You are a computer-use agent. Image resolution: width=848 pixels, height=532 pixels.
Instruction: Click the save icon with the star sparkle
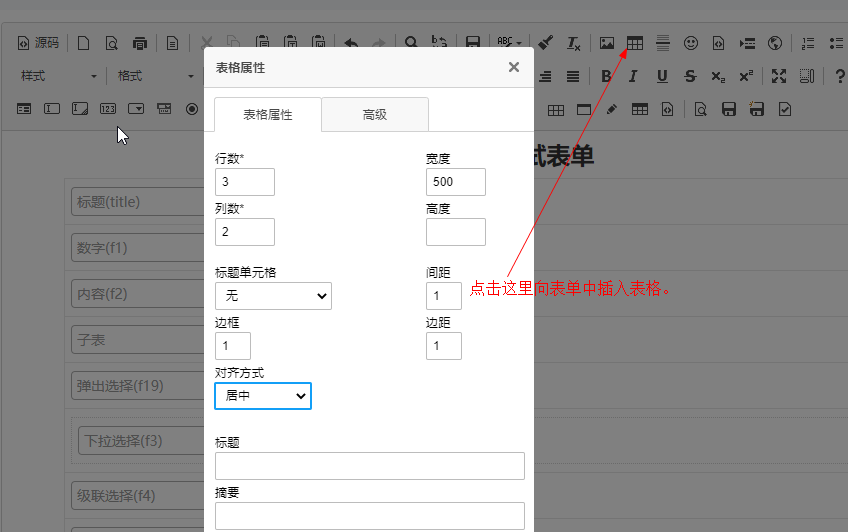pyautogui.click(x=756, y=110)
